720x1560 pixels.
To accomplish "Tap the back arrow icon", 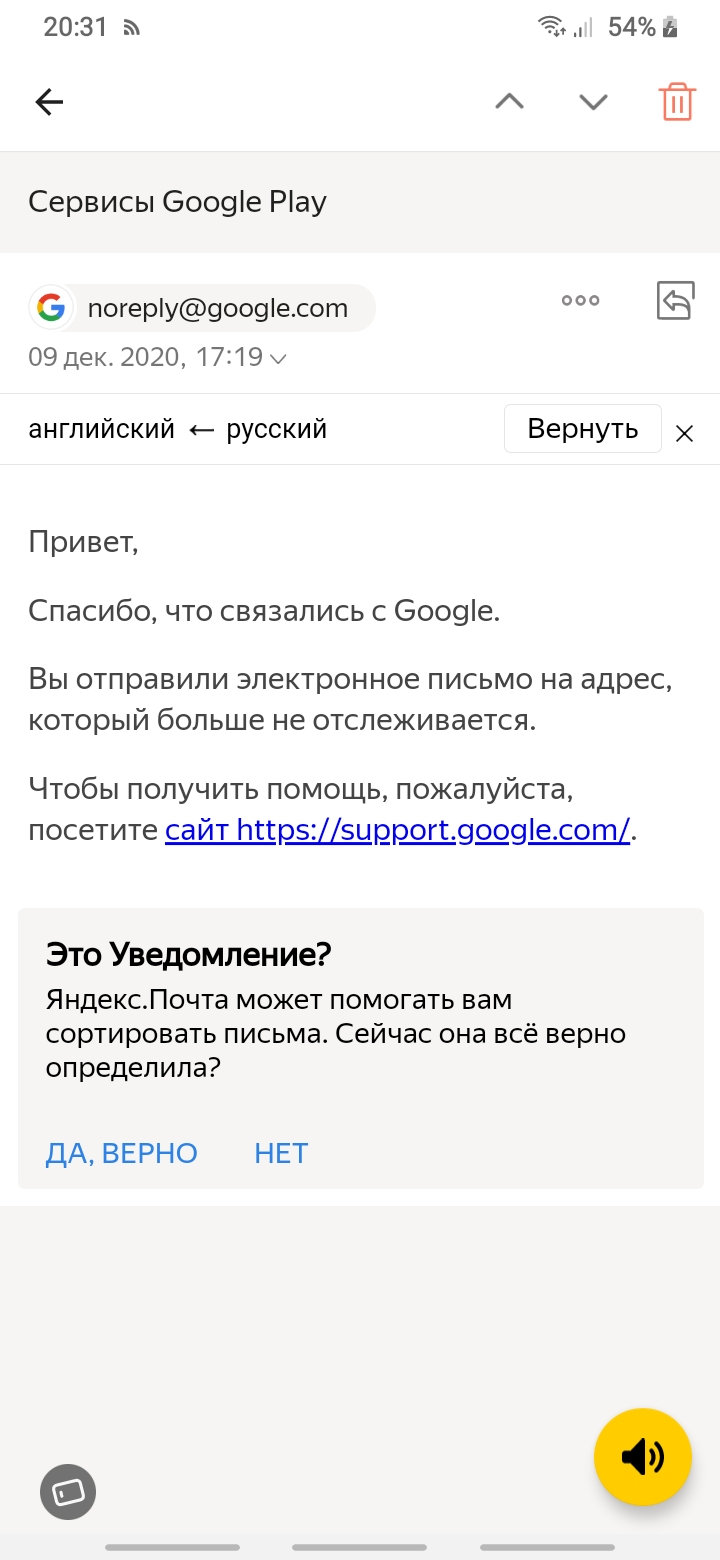I will [x=49, y=102].
